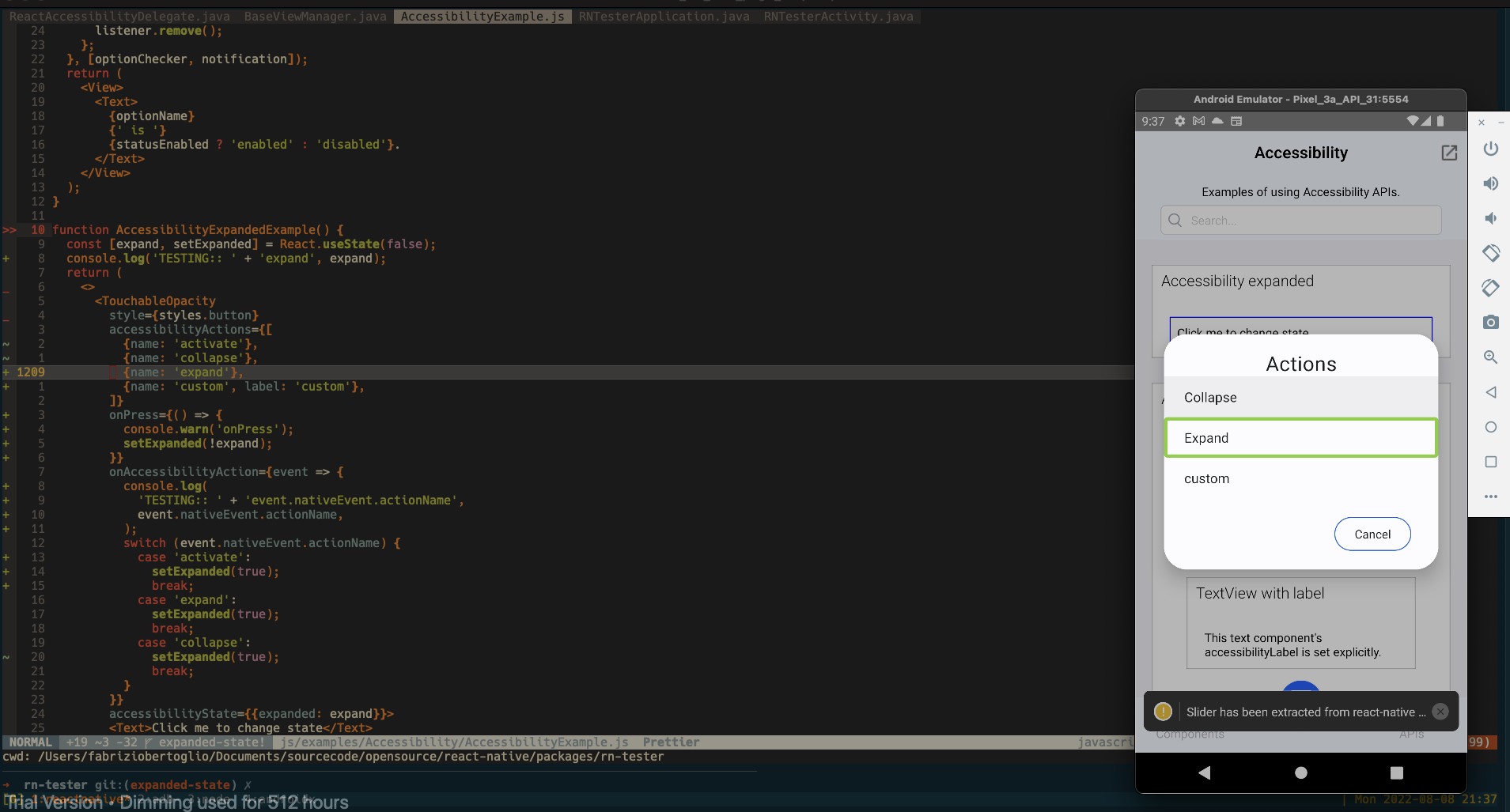Click the case 'collapse': code line
The image size is (1510, 812).
pyautogui.click(x=194, y=642)
